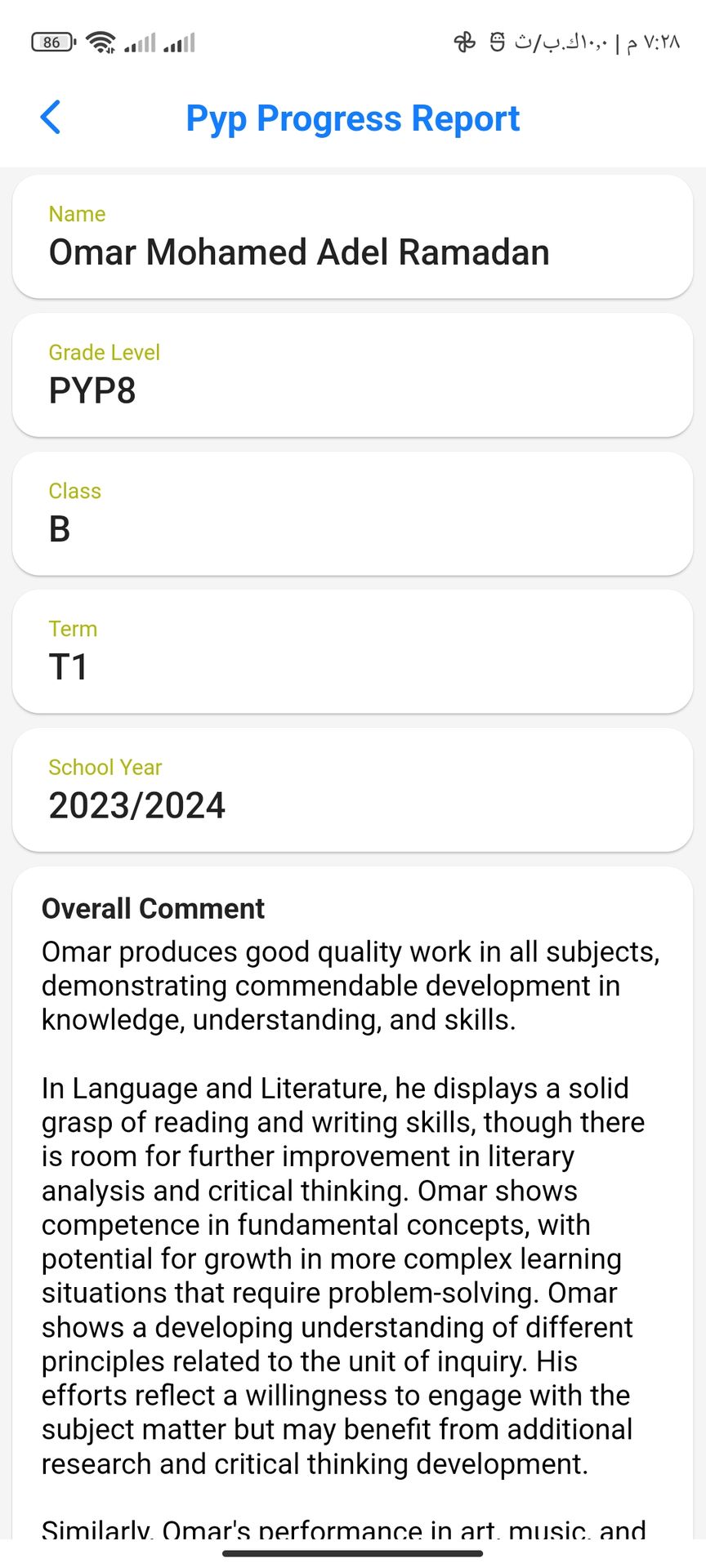Tap the Term T1 card
706x1568 pixels.
pyautogui.click(x=352, y=652)
